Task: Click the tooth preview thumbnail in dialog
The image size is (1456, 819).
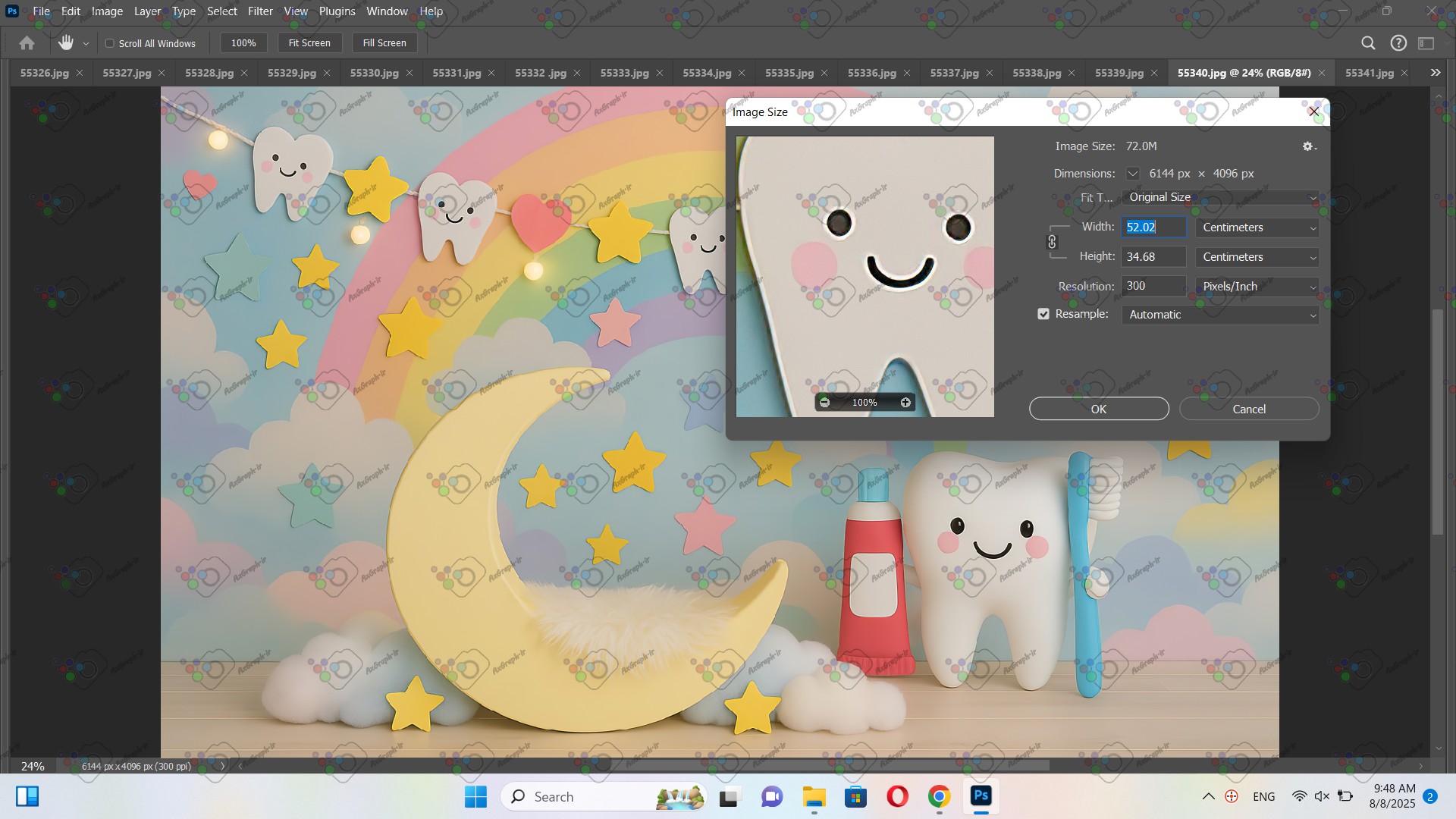Action: (864, 276)
